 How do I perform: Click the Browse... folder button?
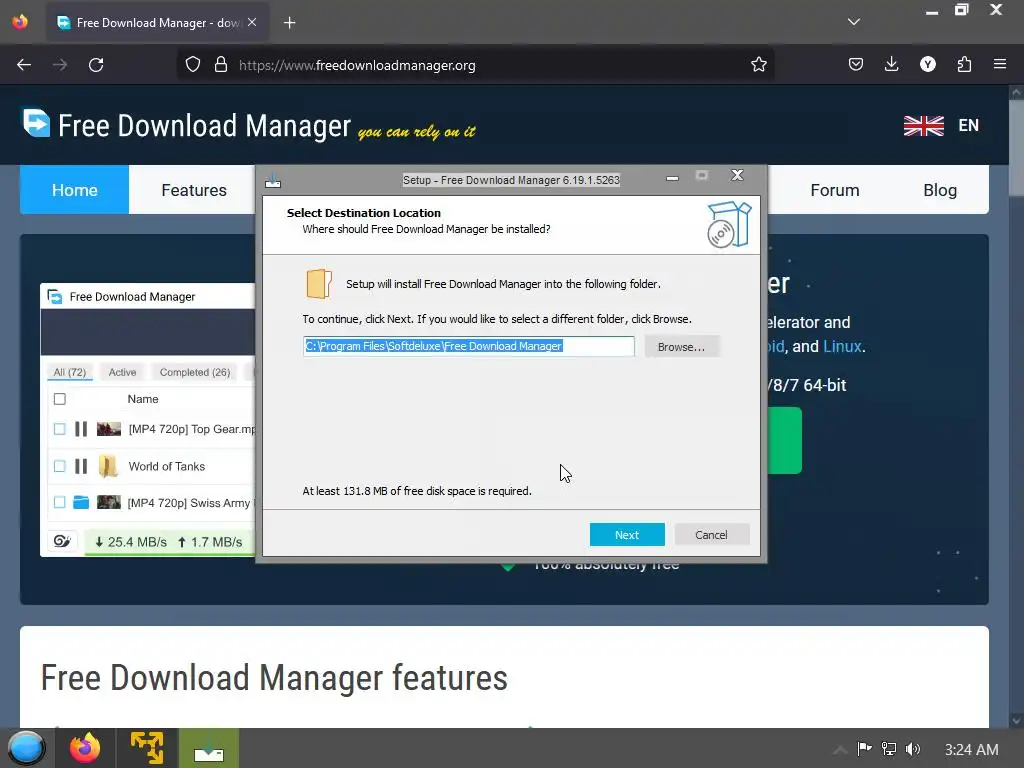(681, 347)
